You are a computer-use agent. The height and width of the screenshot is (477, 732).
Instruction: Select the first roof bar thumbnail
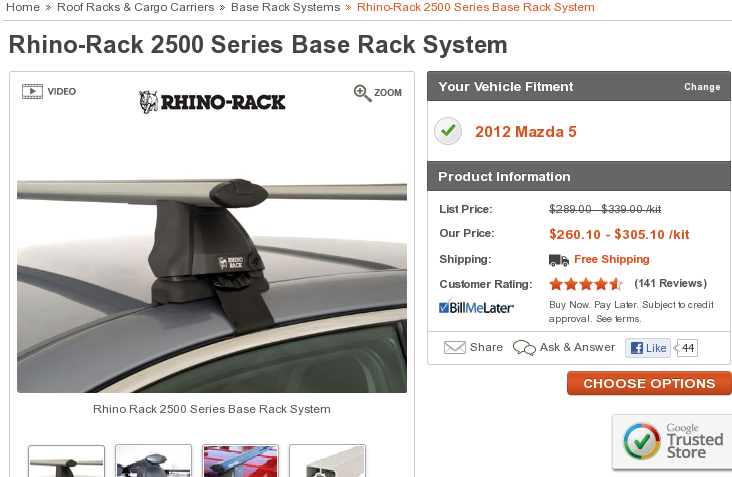(66, 461)
